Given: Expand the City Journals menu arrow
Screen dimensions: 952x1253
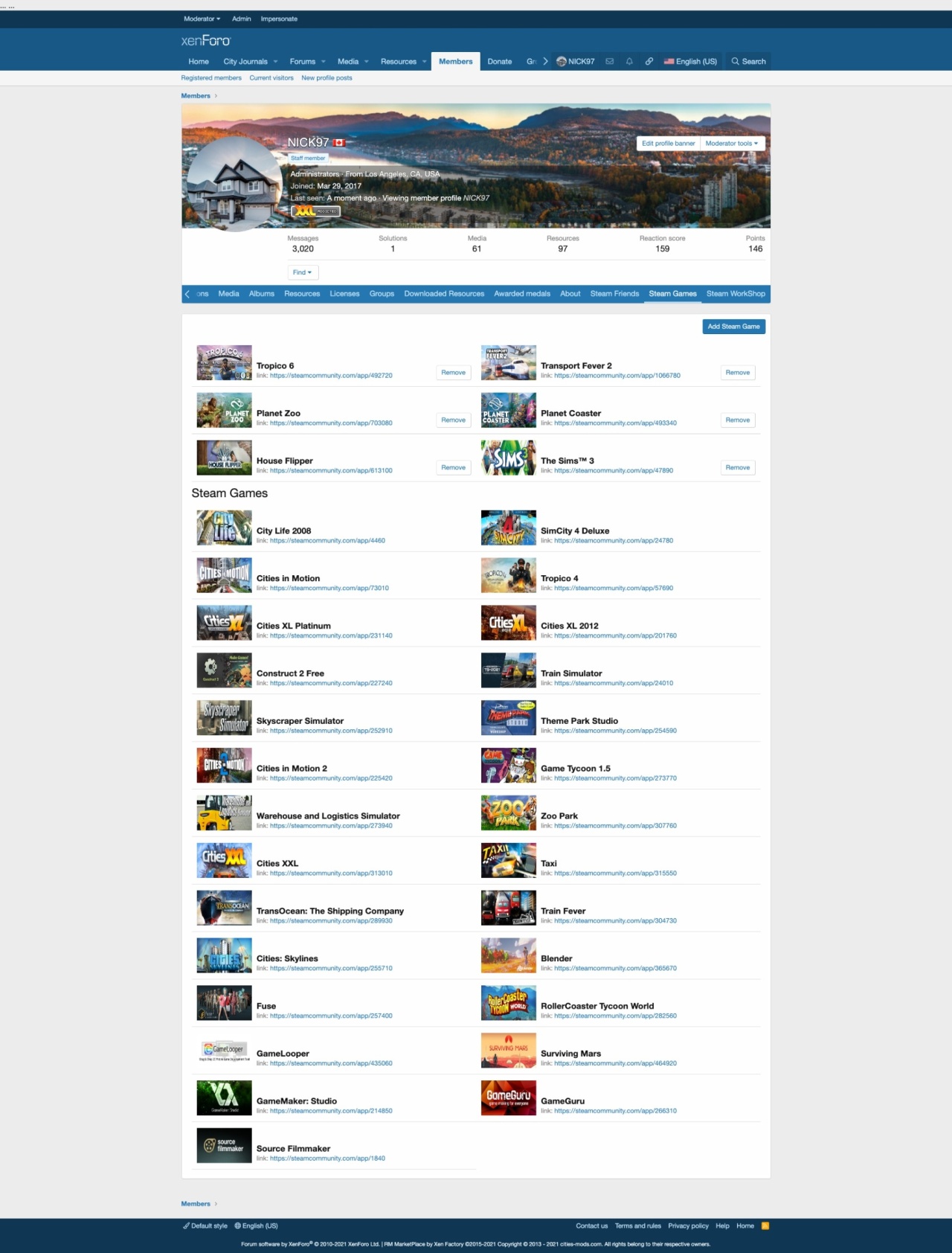Looking at the screenshot, I should (276, 62).
